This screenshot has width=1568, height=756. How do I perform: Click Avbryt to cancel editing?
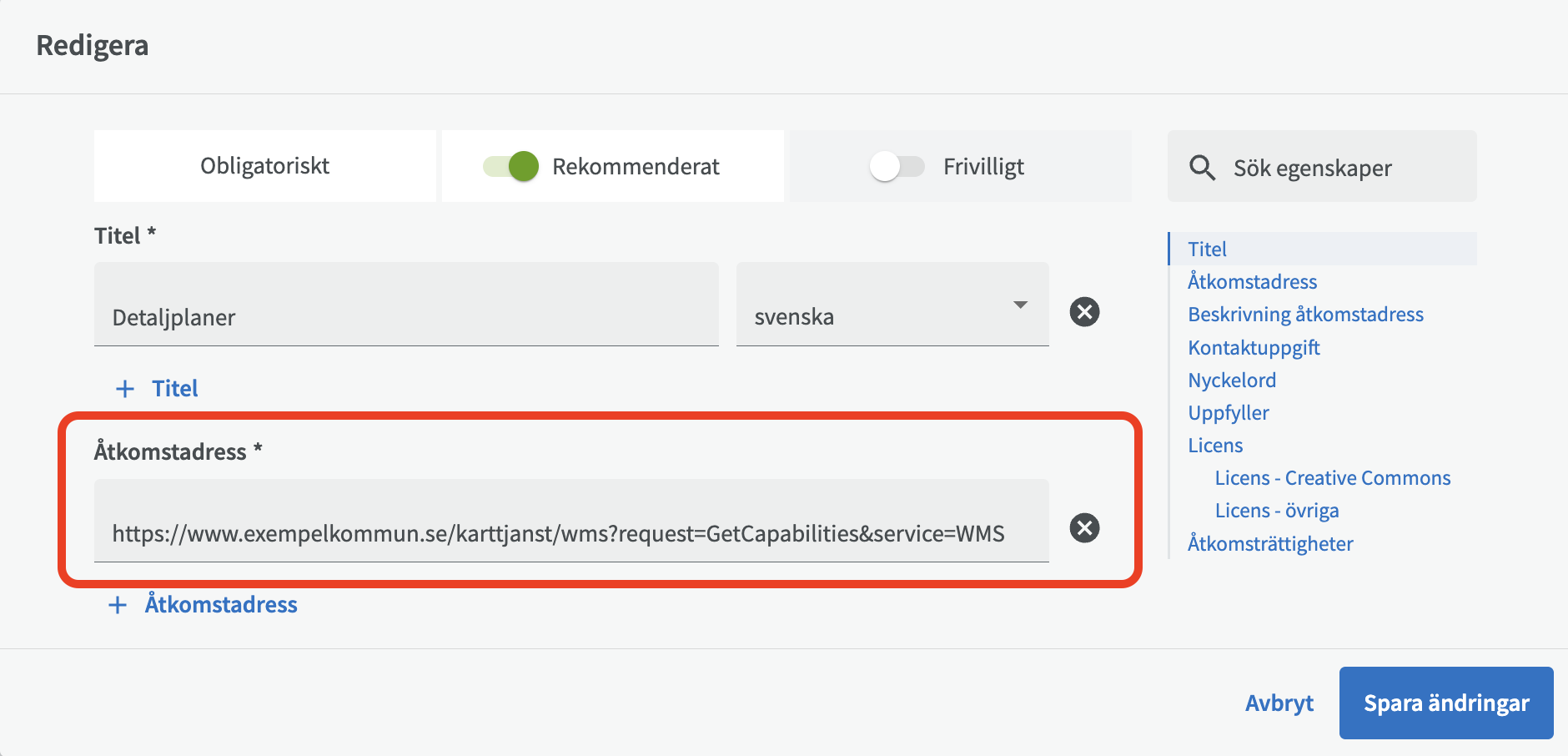(1279, 703)
